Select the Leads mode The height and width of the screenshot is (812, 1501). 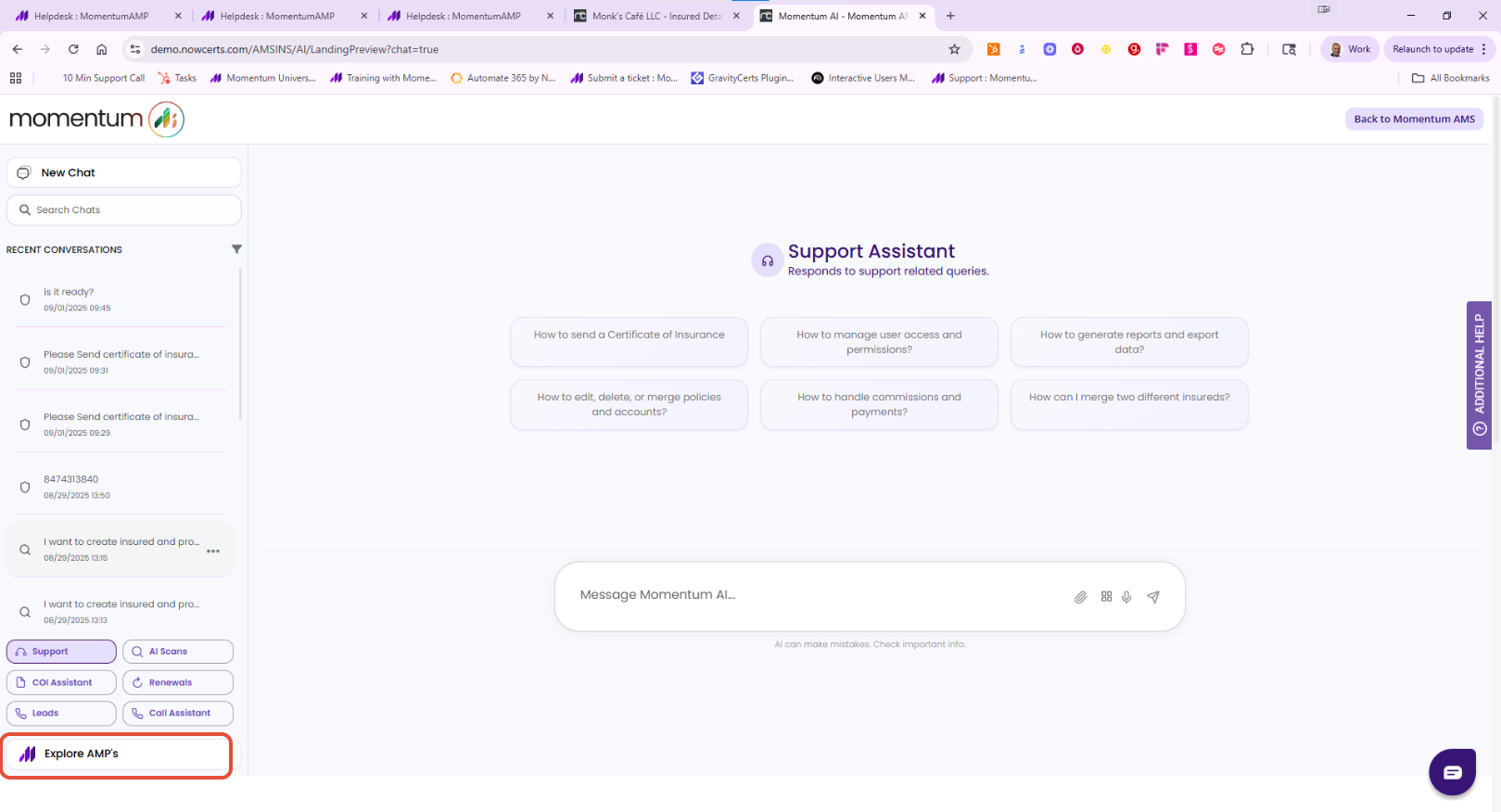click(x=61, y=713)
